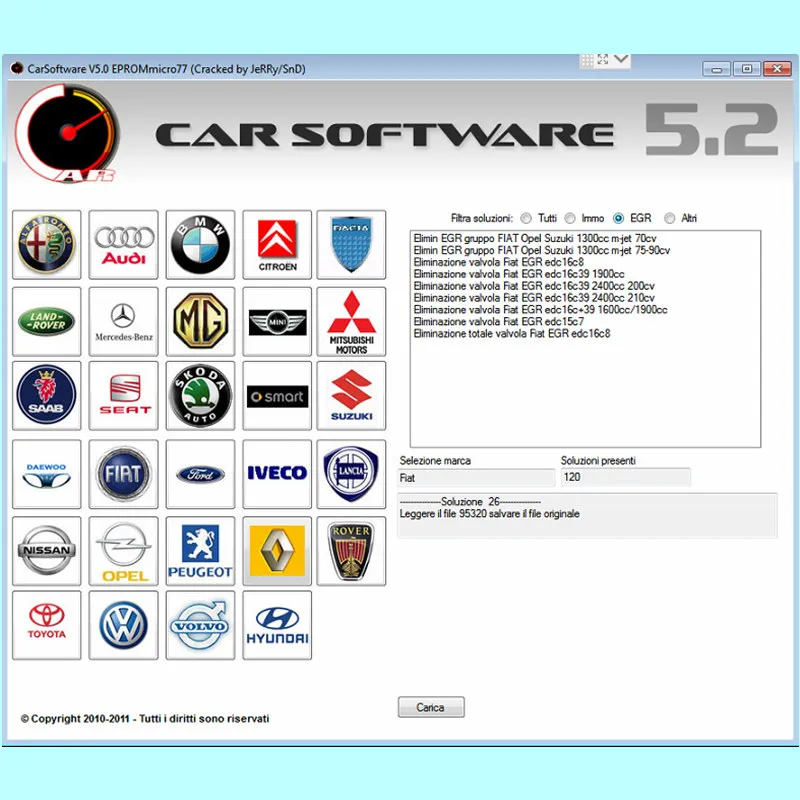Filter solutions by Altri radio button
The width and height of the screenshot is (800, 800).
[669, 218]
